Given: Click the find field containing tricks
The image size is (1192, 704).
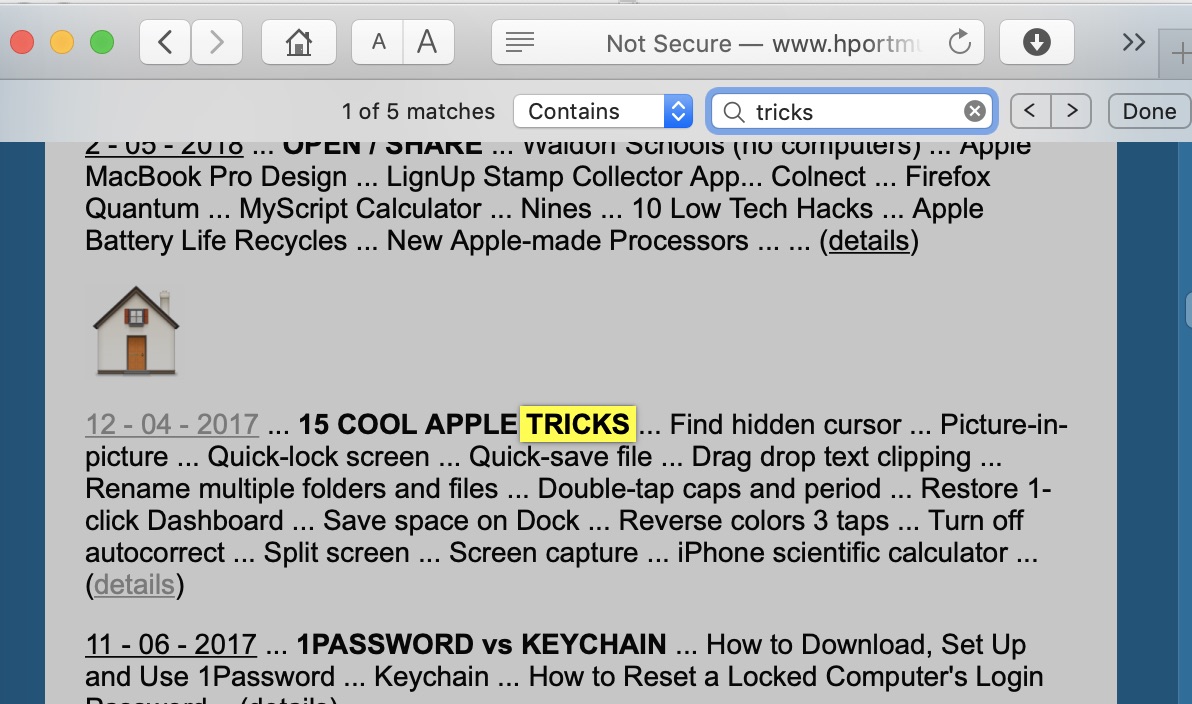Looking at the screenshot, I should click(850, 111).
